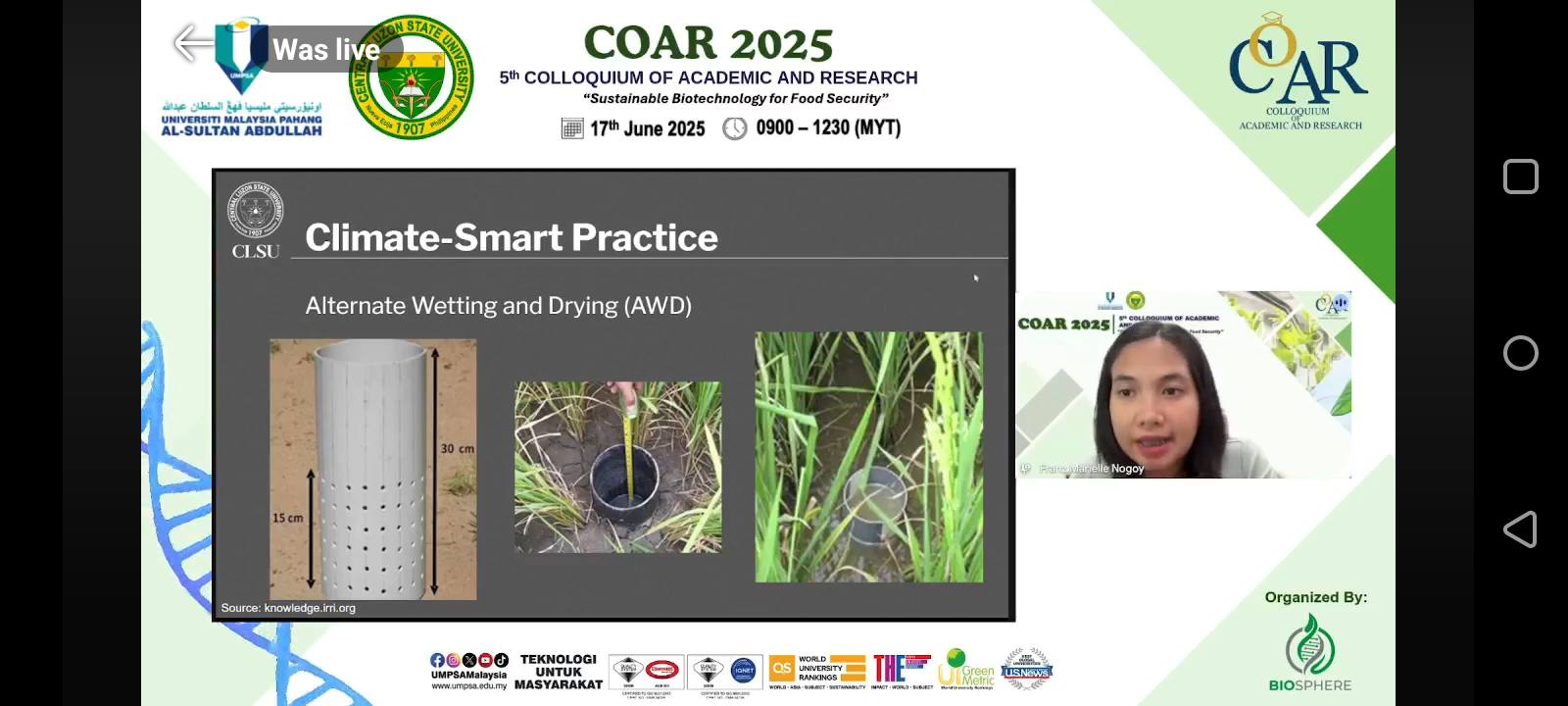This screenshot has width=1568, height=706.
Task: Click the measuring tape in field tube photo
Action: pos(618,467)
